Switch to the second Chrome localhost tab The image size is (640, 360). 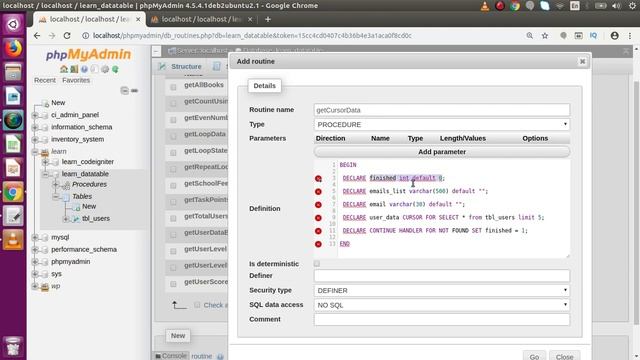pyautogui.click(x=200, y=19)
